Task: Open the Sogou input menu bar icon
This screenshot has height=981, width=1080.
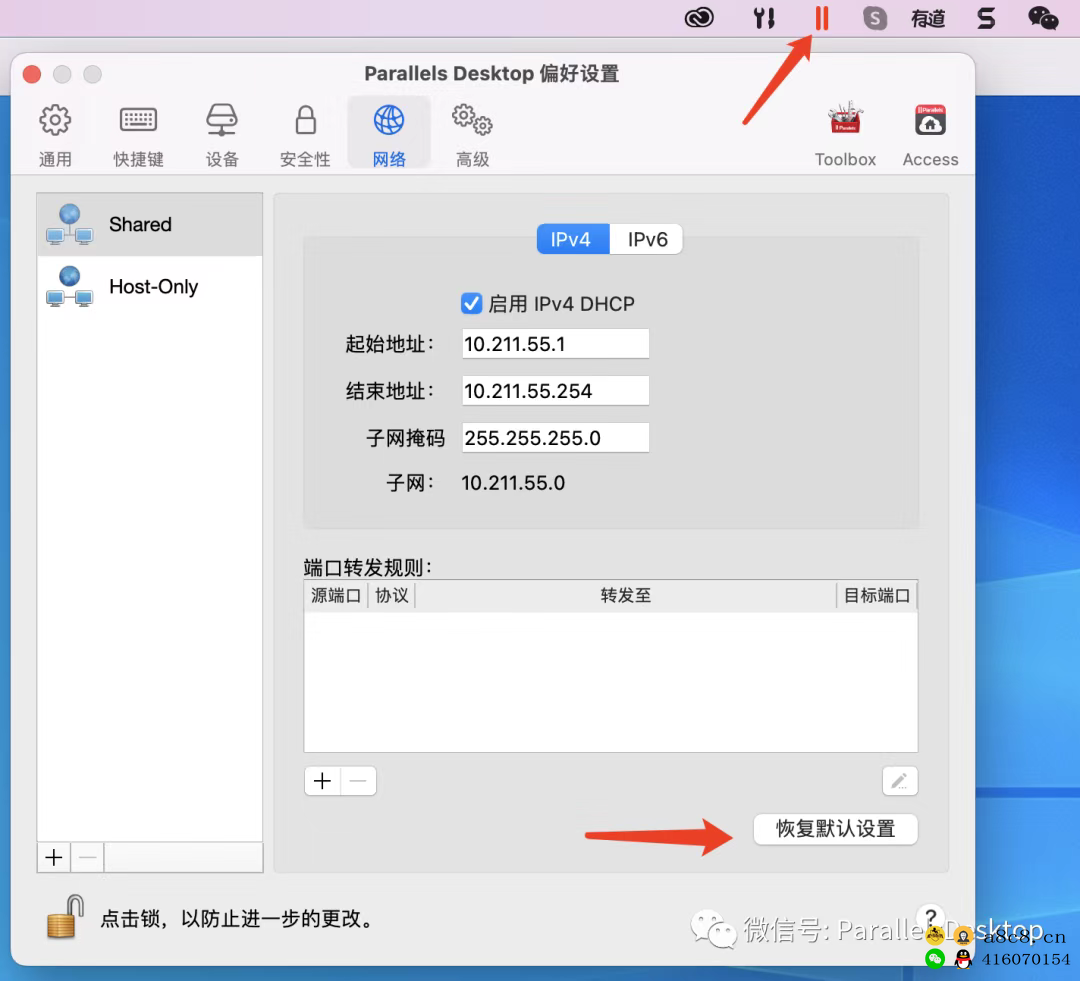Action: [x=986, y=18]
